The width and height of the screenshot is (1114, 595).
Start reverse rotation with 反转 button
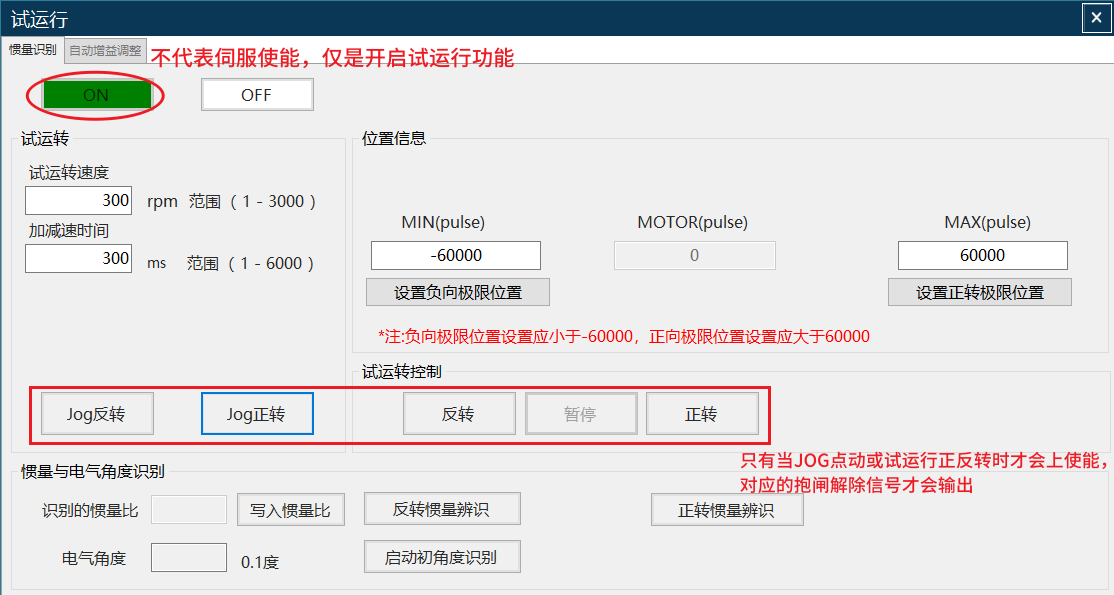click(x=459, y=414)
